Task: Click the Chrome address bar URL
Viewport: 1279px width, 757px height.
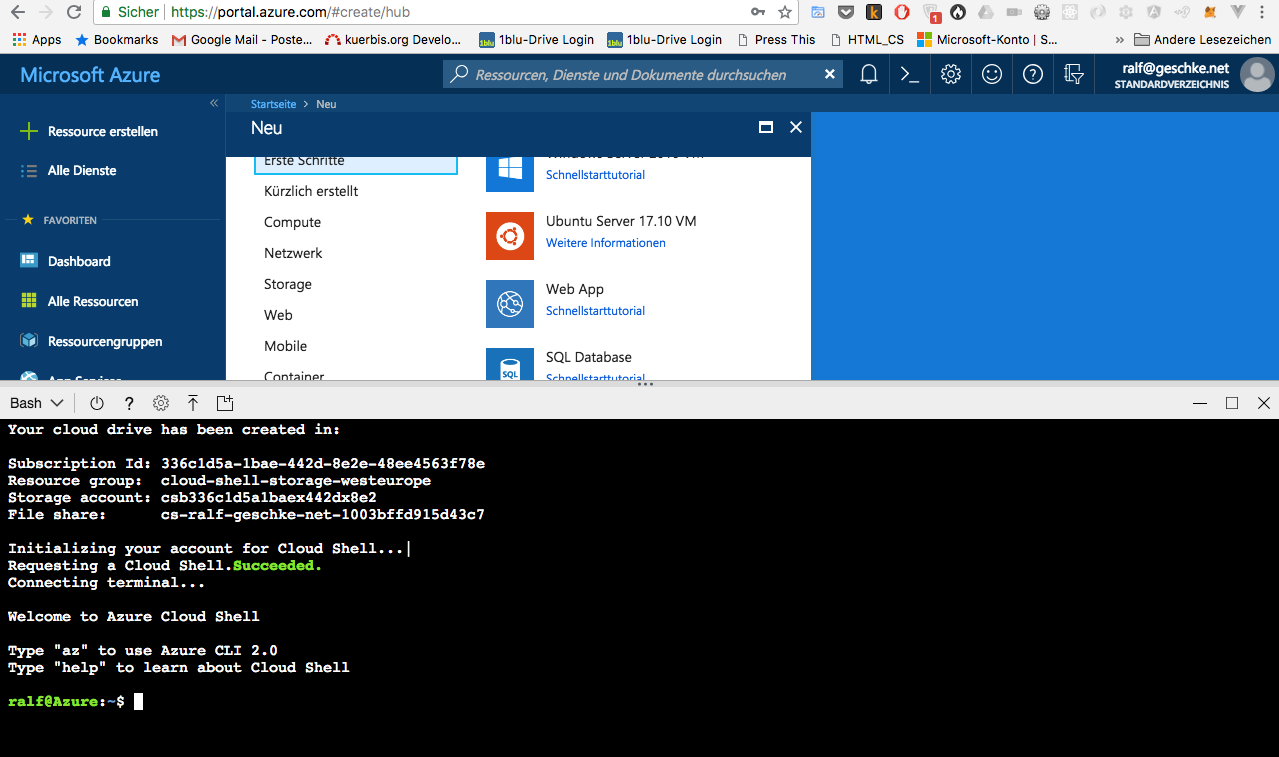Action: (290, 12)
